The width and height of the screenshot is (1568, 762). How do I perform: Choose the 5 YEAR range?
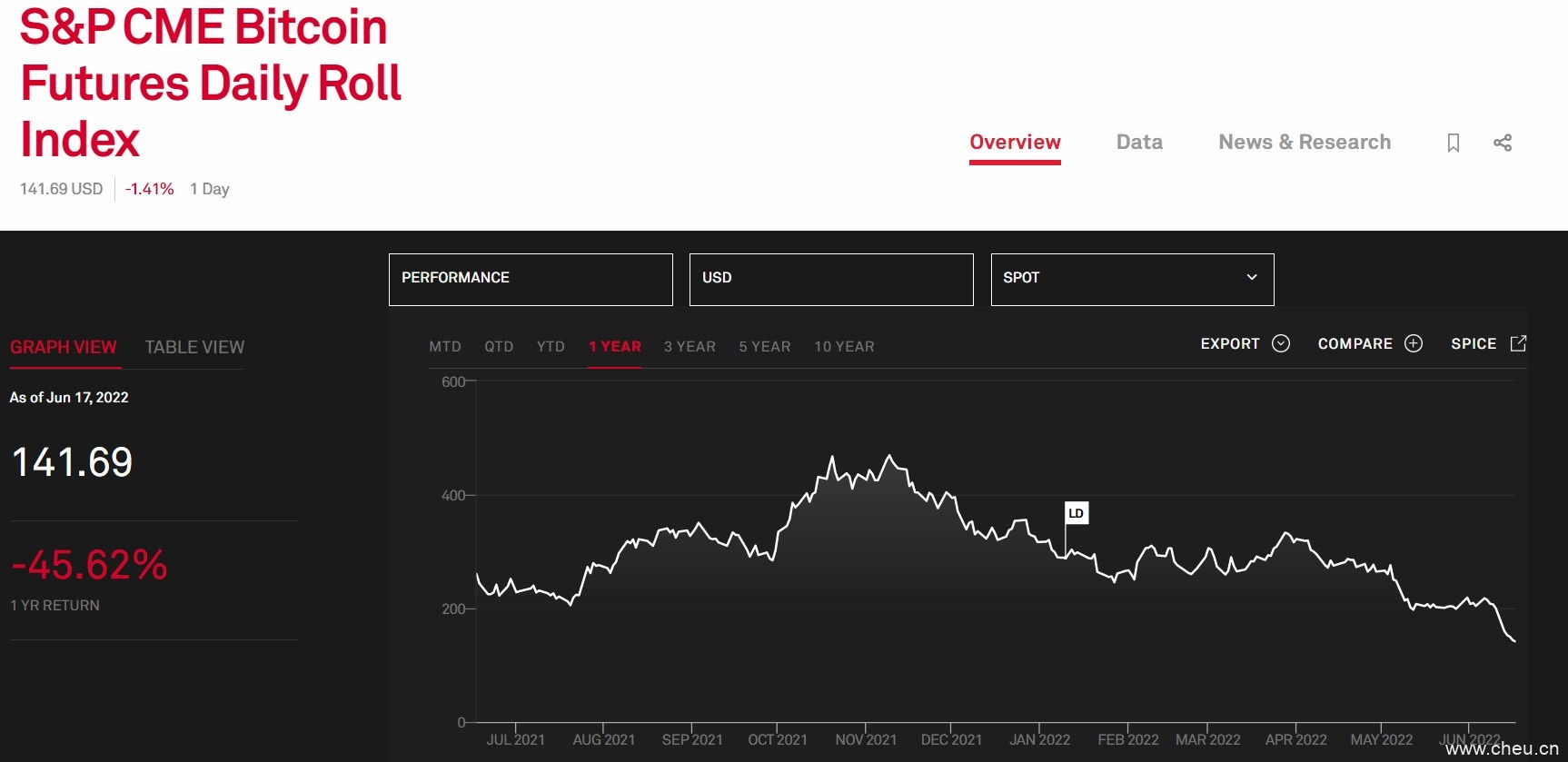[x=764, y=347]
